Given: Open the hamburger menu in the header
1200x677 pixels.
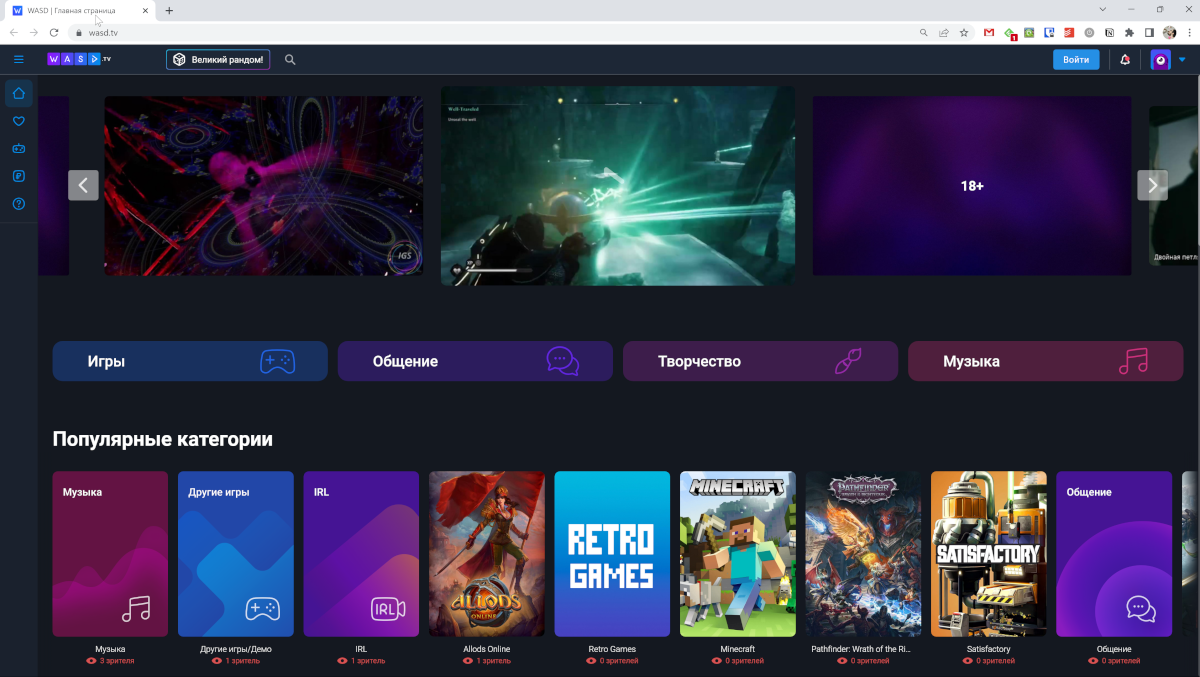Looking at the screenshot, I should point(18,60).
